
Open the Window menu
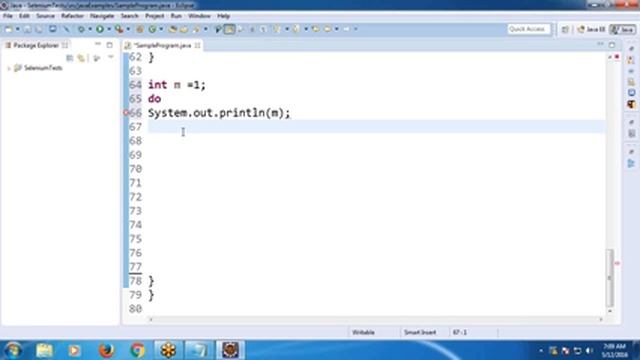point(199,16)
